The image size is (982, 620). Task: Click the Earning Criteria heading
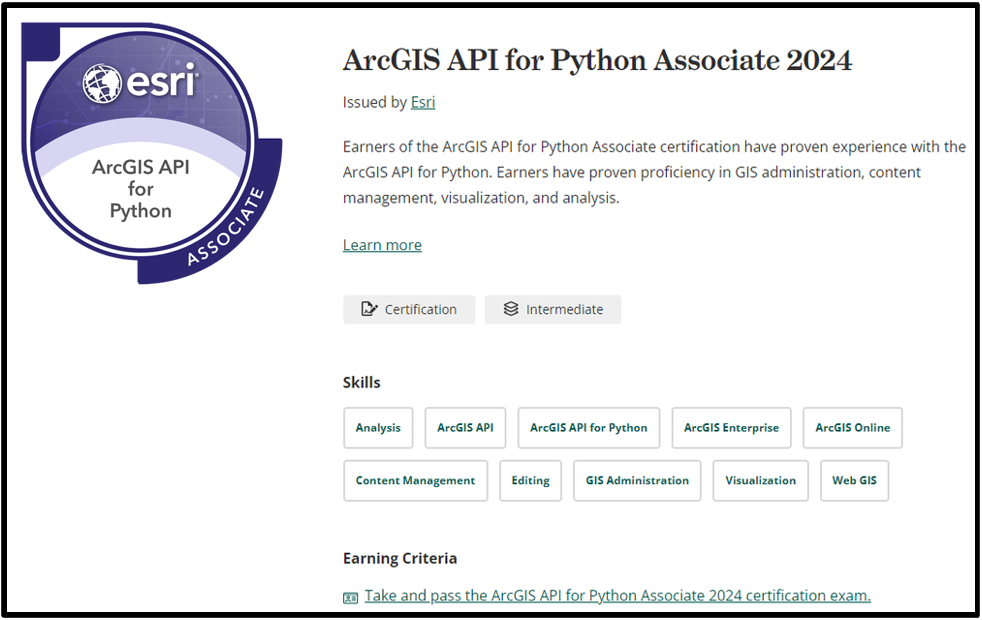coord(400,559)
